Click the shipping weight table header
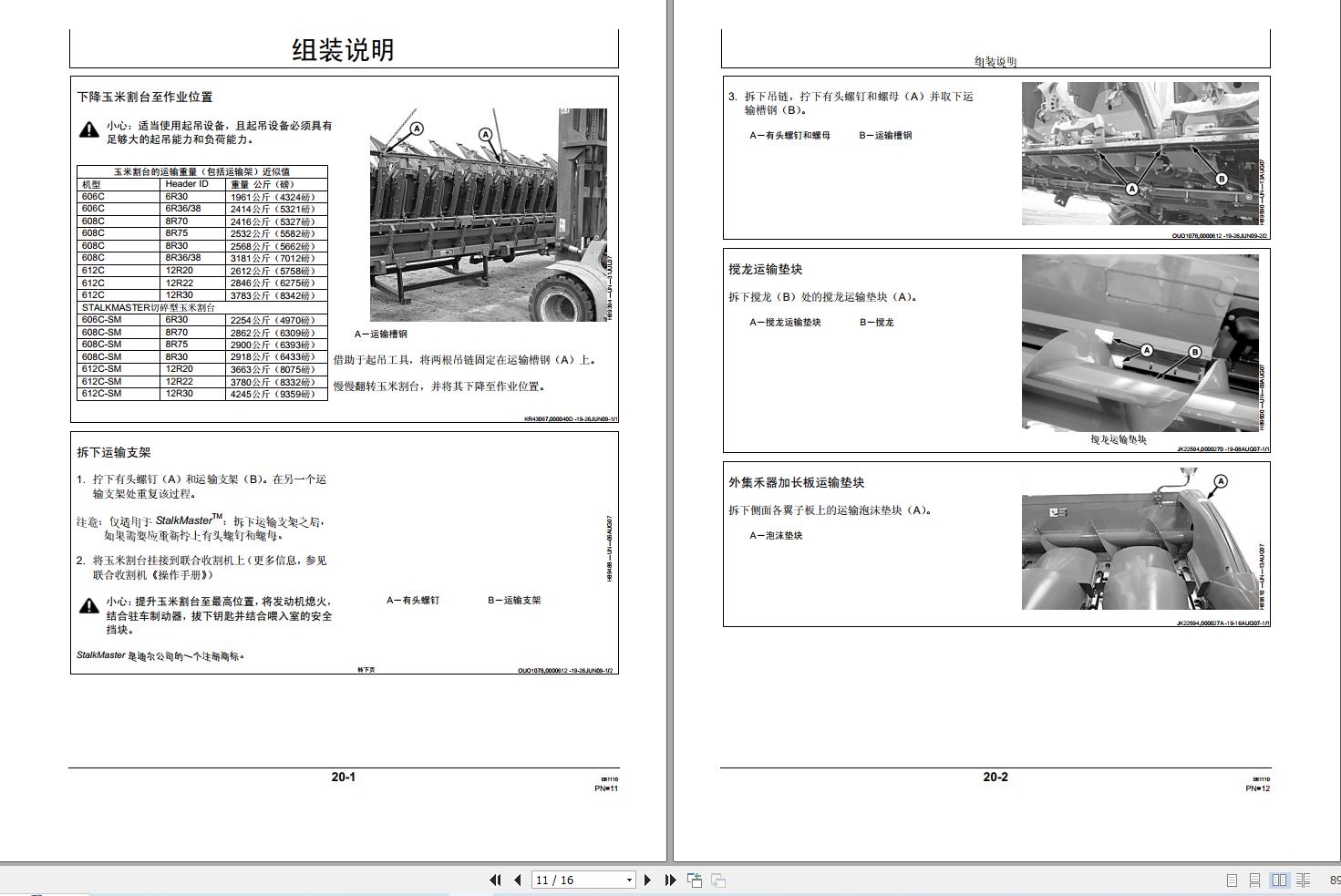This screenshot has height=896, width=1341. pos(201,171)
